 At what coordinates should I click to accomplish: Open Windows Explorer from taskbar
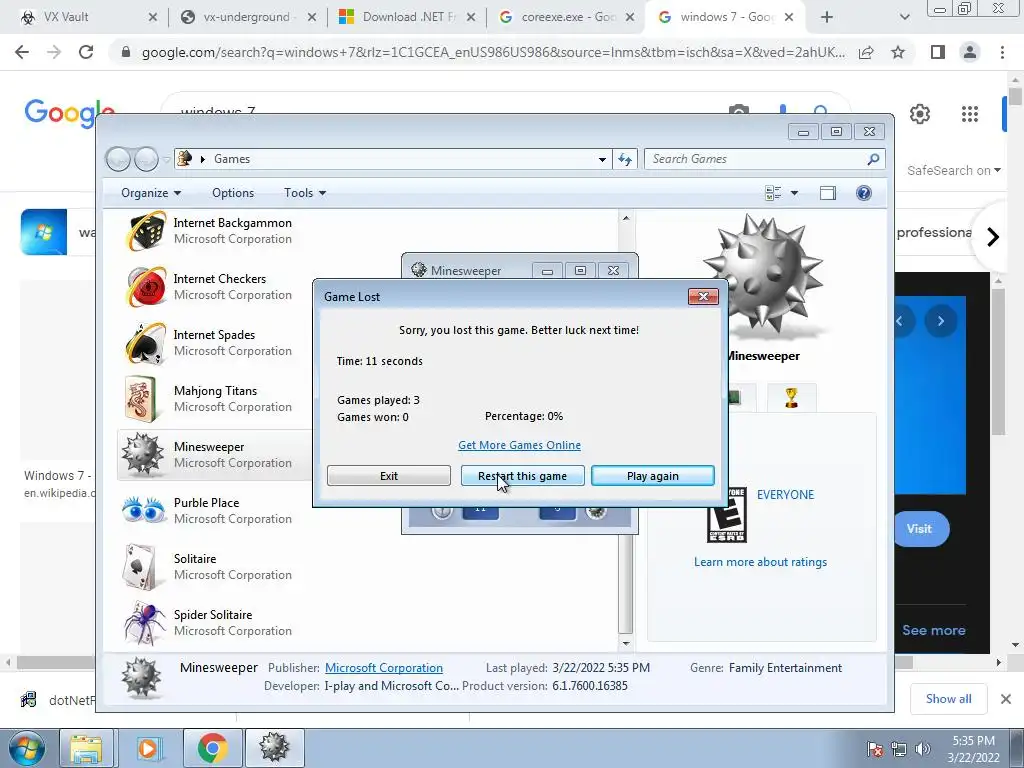(x=86, y=748)
